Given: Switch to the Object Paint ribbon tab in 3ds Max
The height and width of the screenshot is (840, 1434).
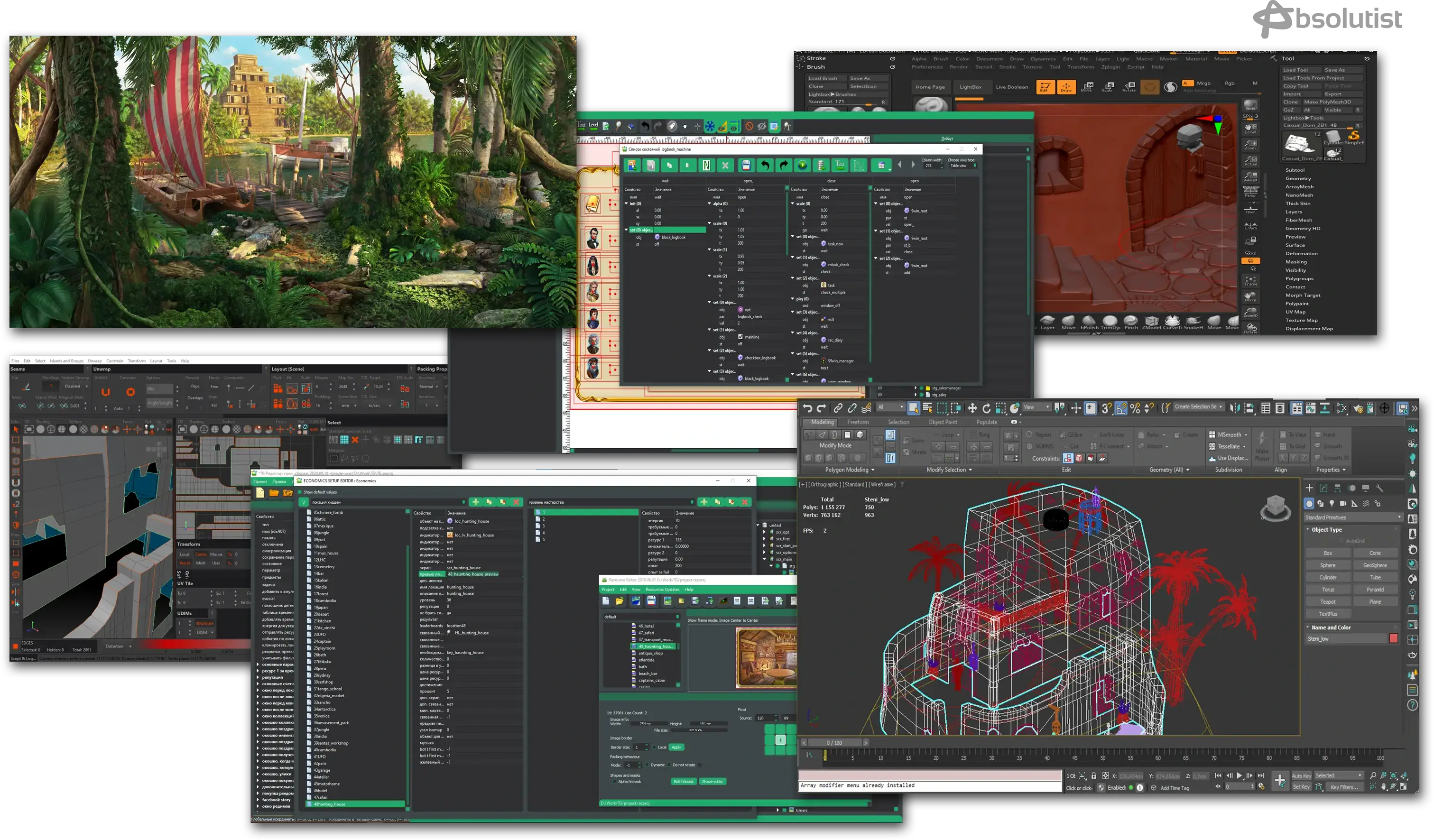Looking at the screenshot, I should tap(943, 422).
